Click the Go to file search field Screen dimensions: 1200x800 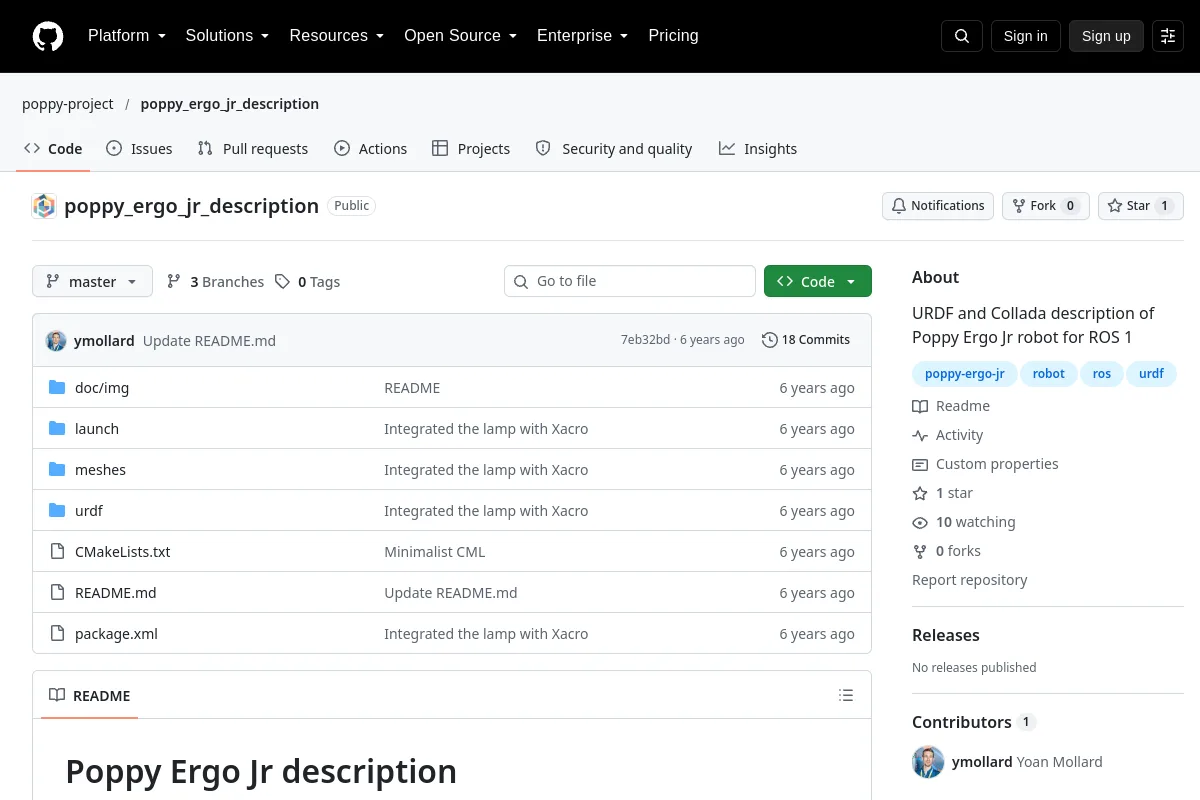click(630, 281)
